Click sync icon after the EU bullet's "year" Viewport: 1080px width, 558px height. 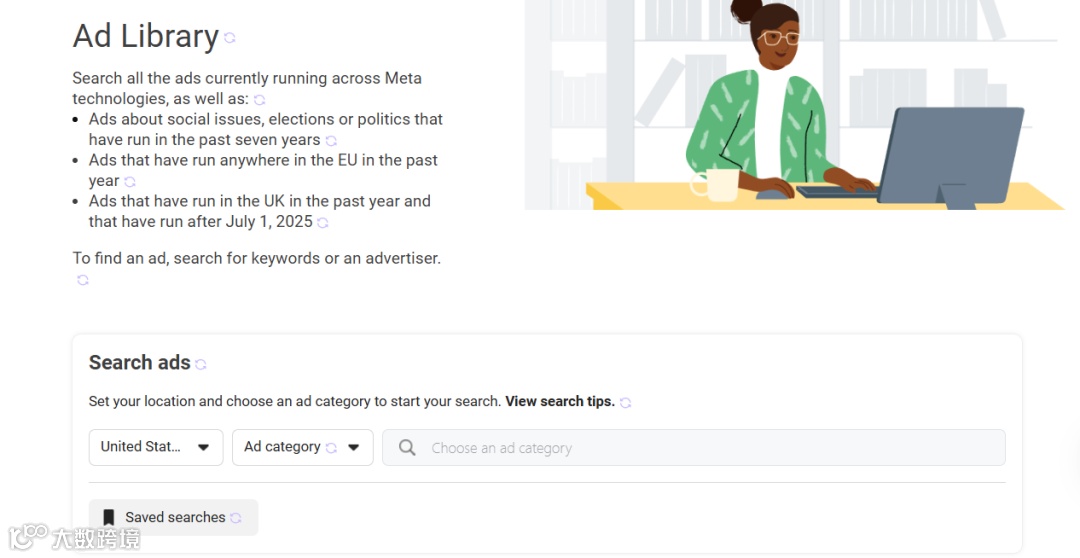click(x=129, y=182)
